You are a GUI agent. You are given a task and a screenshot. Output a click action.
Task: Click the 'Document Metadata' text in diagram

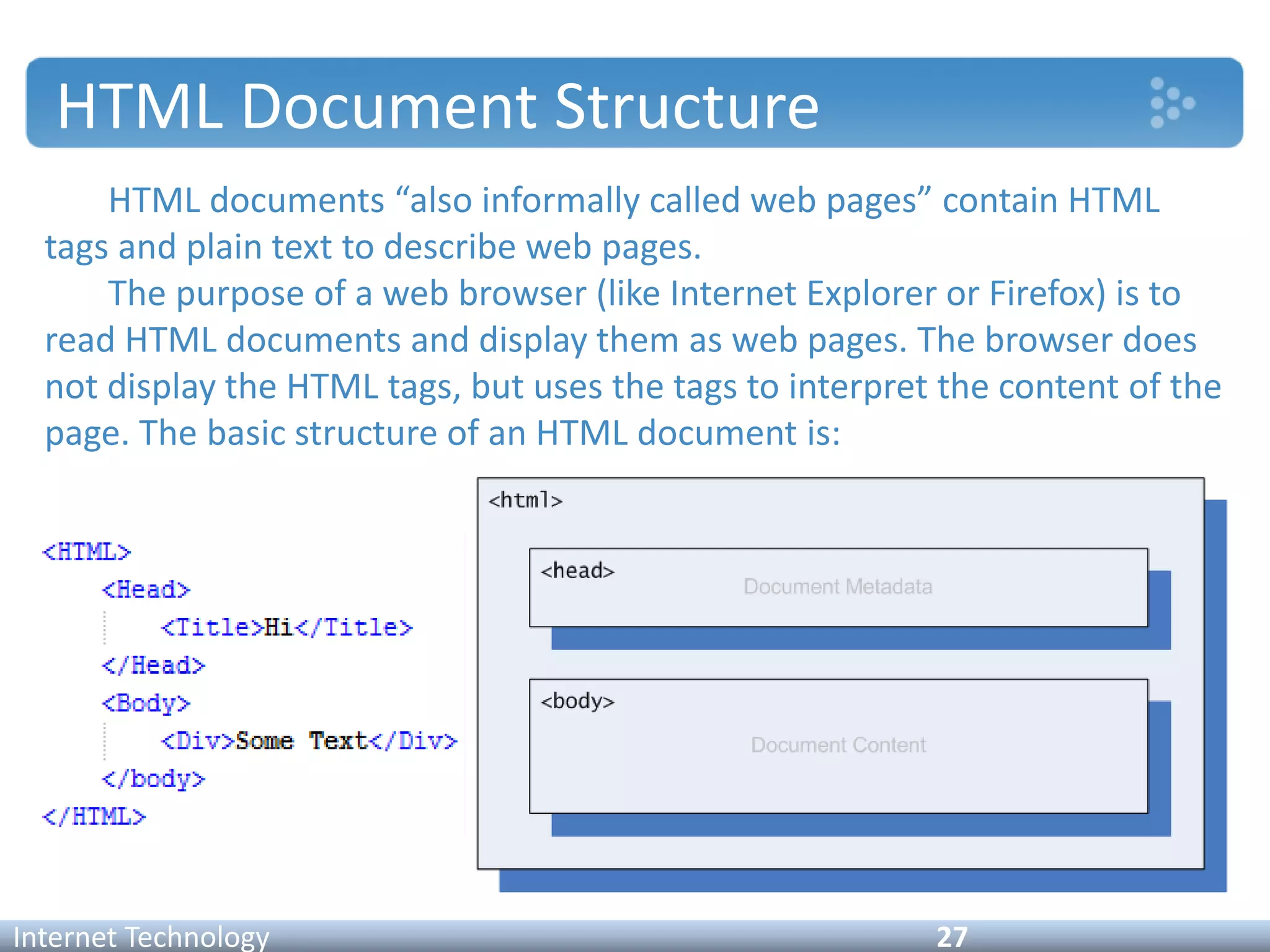click(838, 586)
